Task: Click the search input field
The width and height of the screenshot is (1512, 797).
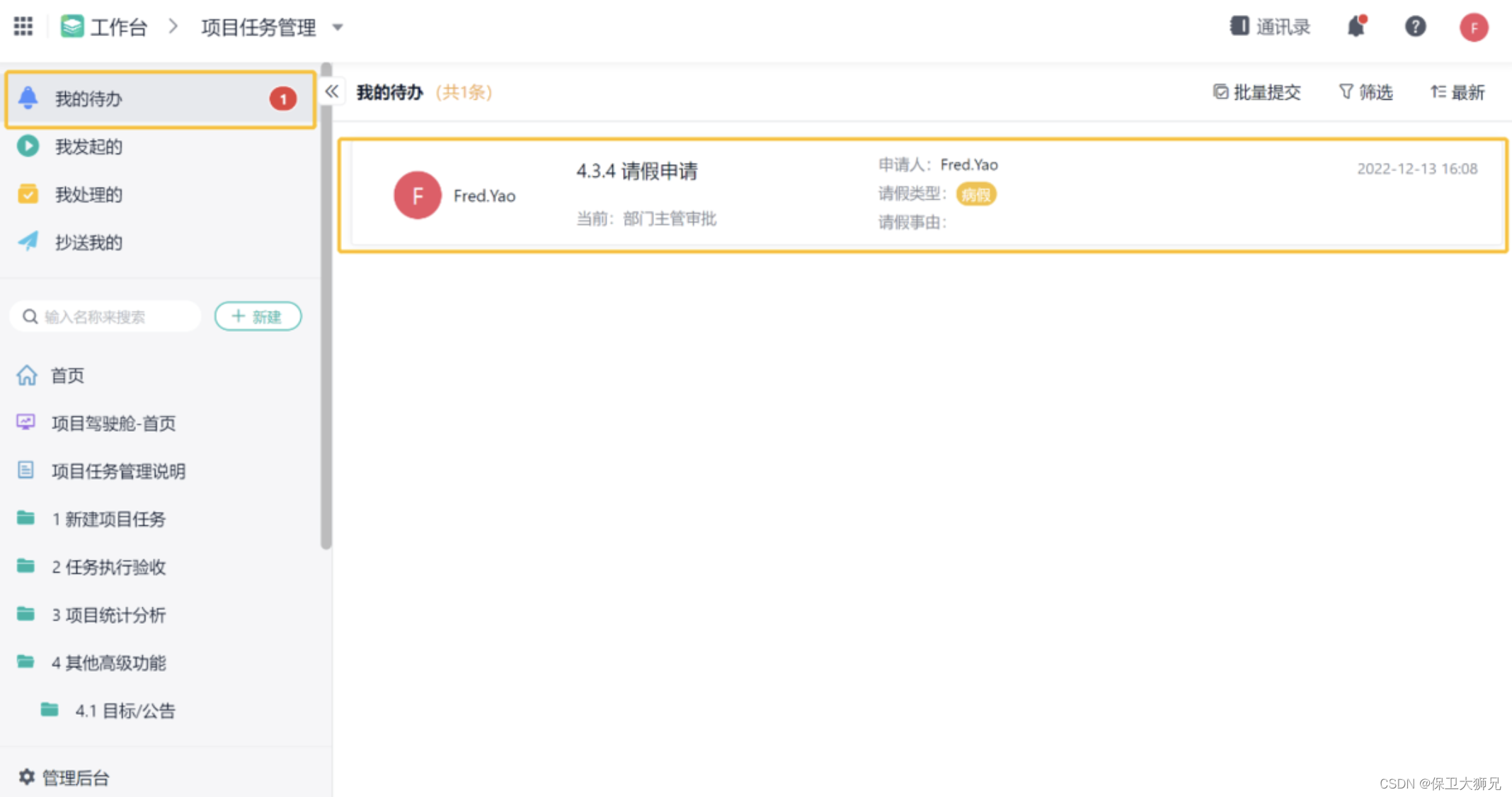Action: click(x=105, y=316)
